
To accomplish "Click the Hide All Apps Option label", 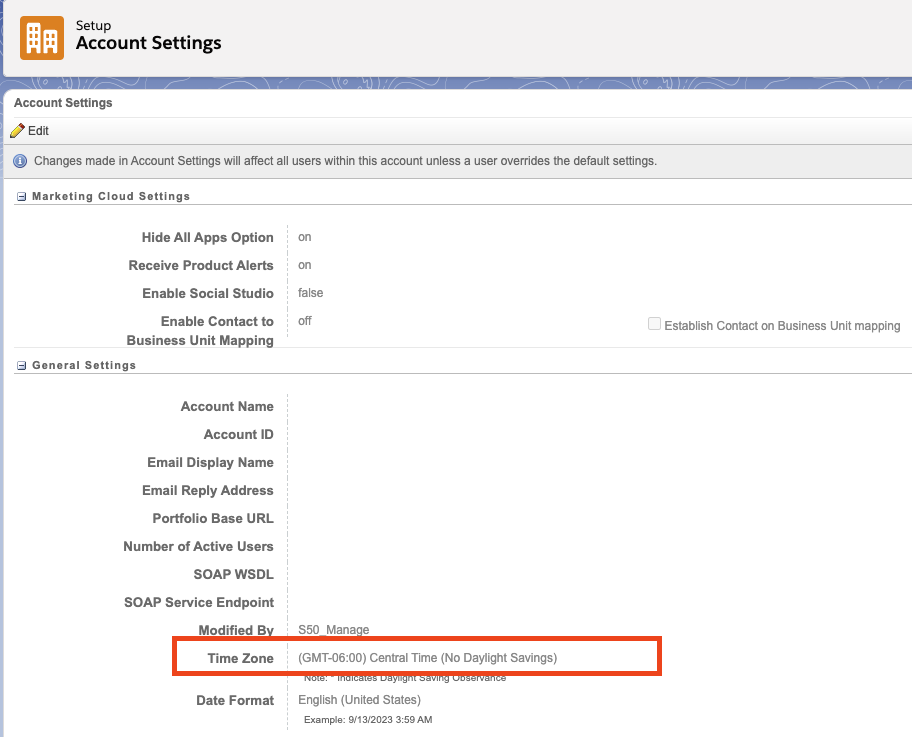I will pos(208,237).
